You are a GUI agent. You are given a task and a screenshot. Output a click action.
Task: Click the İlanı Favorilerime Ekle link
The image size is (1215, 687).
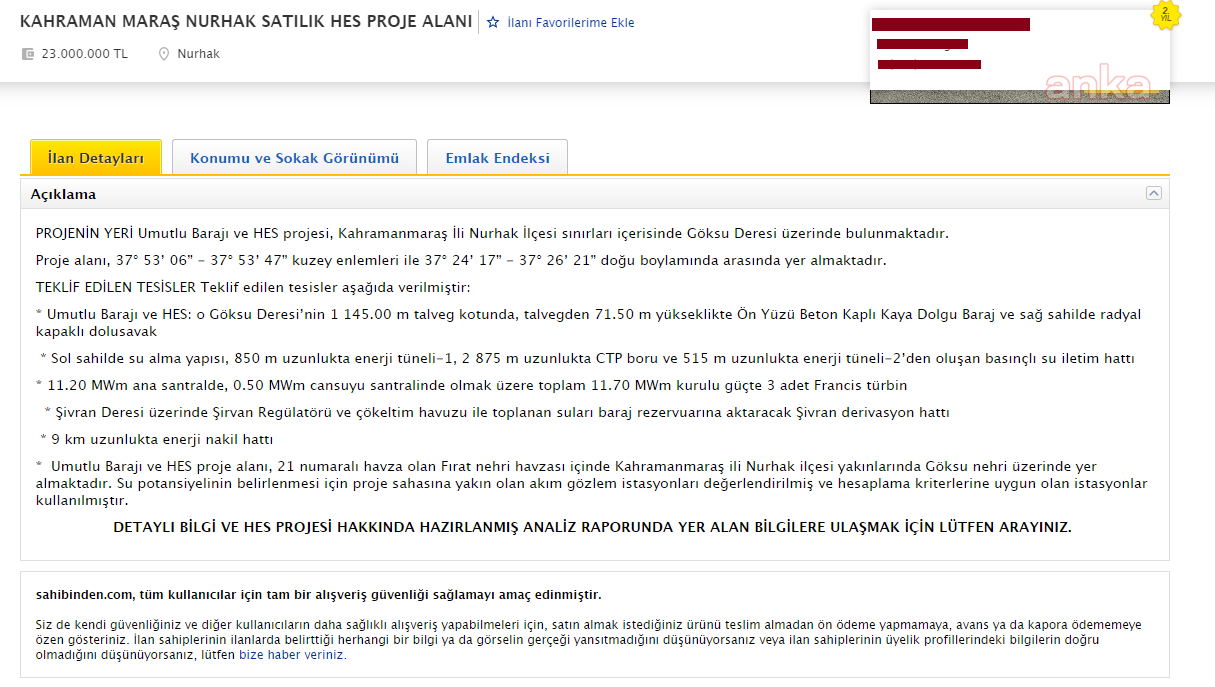[570, 22]
